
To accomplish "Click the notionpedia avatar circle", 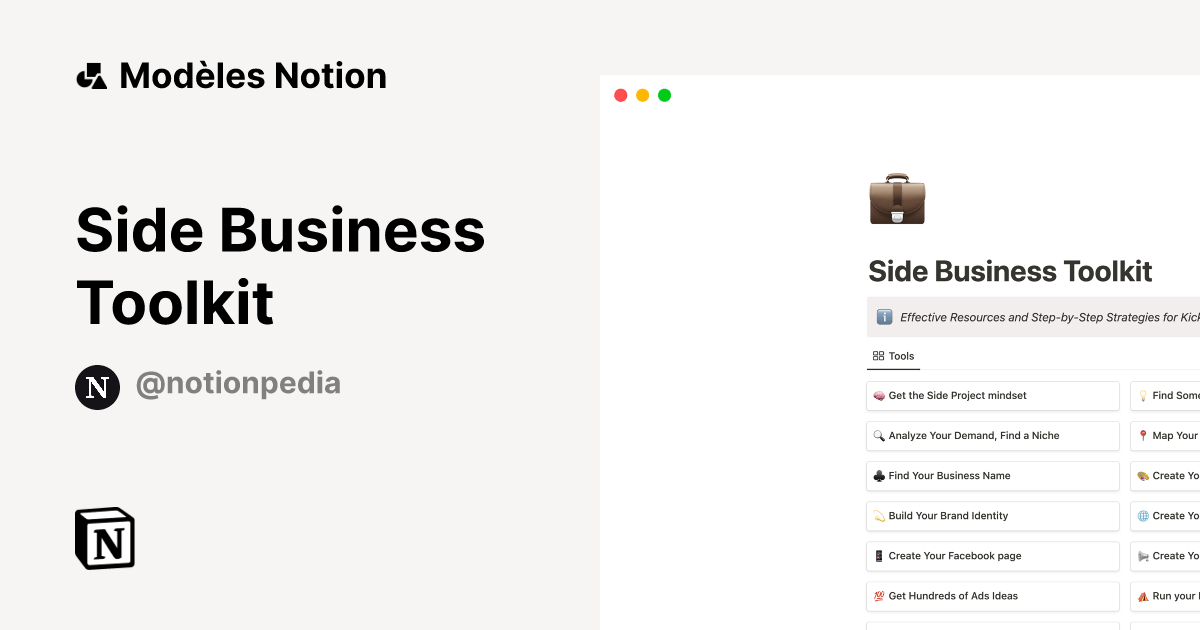I will pos(97,386).
